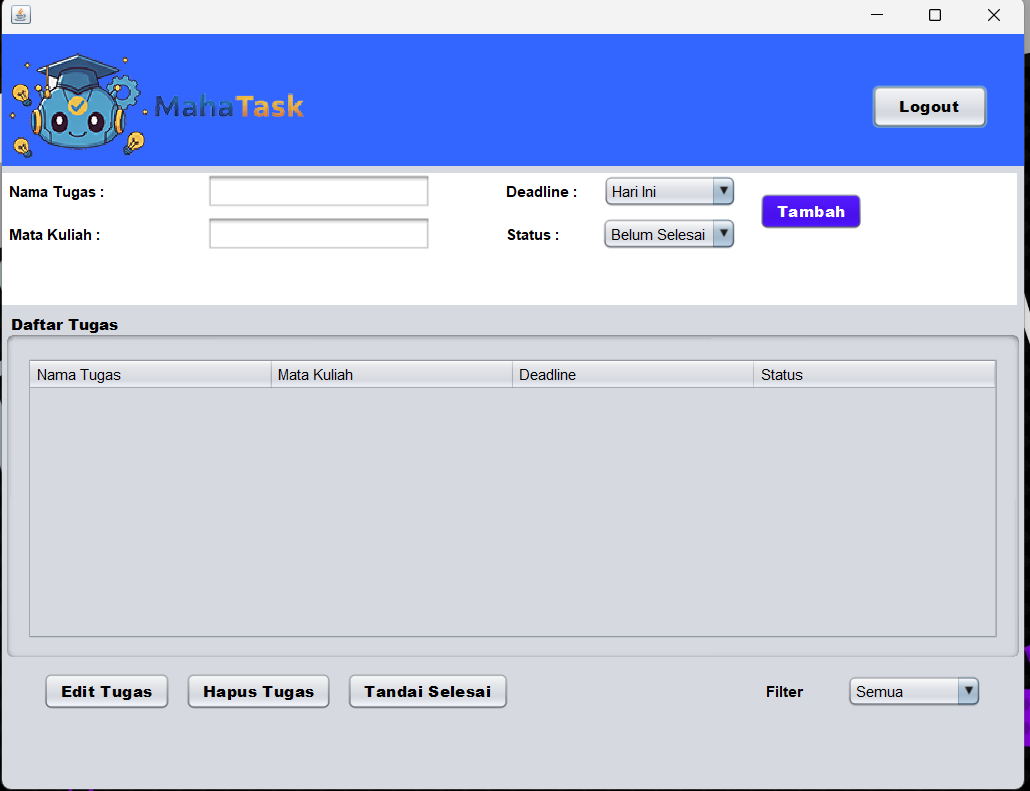Minimize the MahaTask window
This screenshot has width=1030, height=791.
876,15
